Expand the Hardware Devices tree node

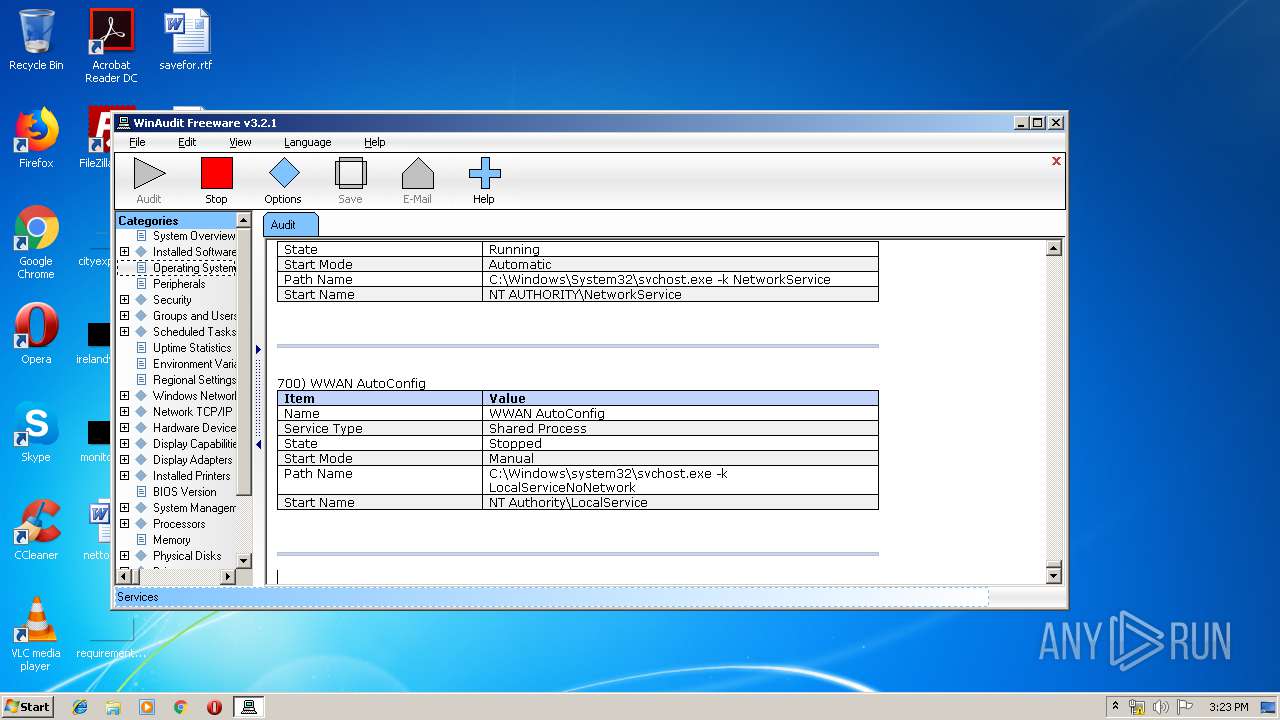tap(124, 428)
